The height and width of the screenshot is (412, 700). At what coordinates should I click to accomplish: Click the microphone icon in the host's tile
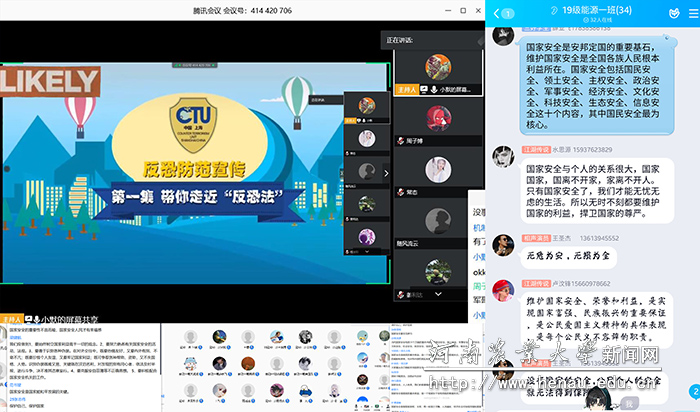click(x=433, y=90)
